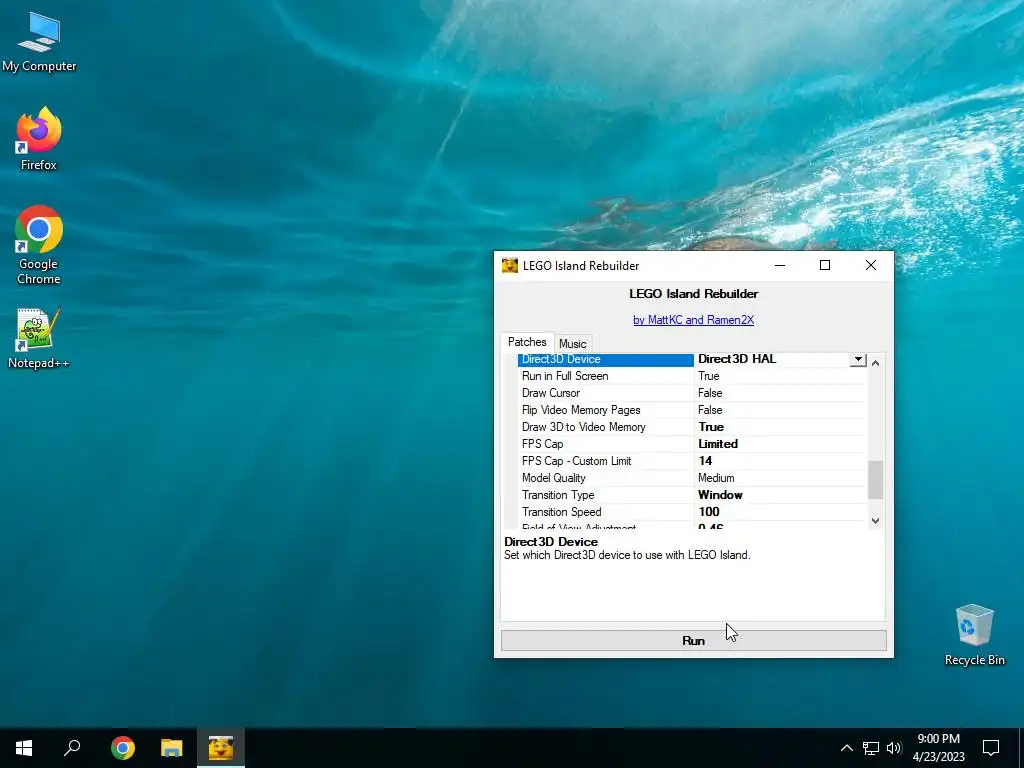
Task: Click the False value for Draw Cursor
Action: click(710, 393)
